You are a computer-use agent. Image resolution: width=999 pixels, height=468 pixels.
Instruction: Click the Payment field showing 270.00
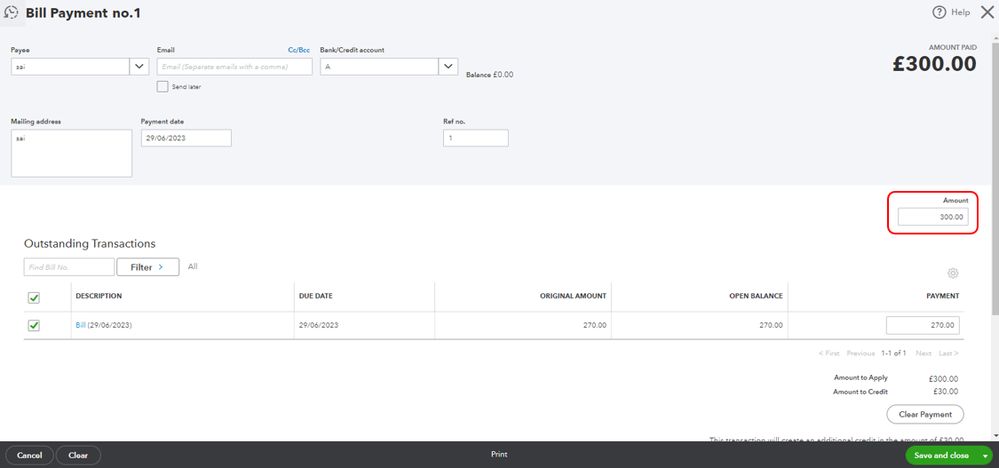pos(923,325)
